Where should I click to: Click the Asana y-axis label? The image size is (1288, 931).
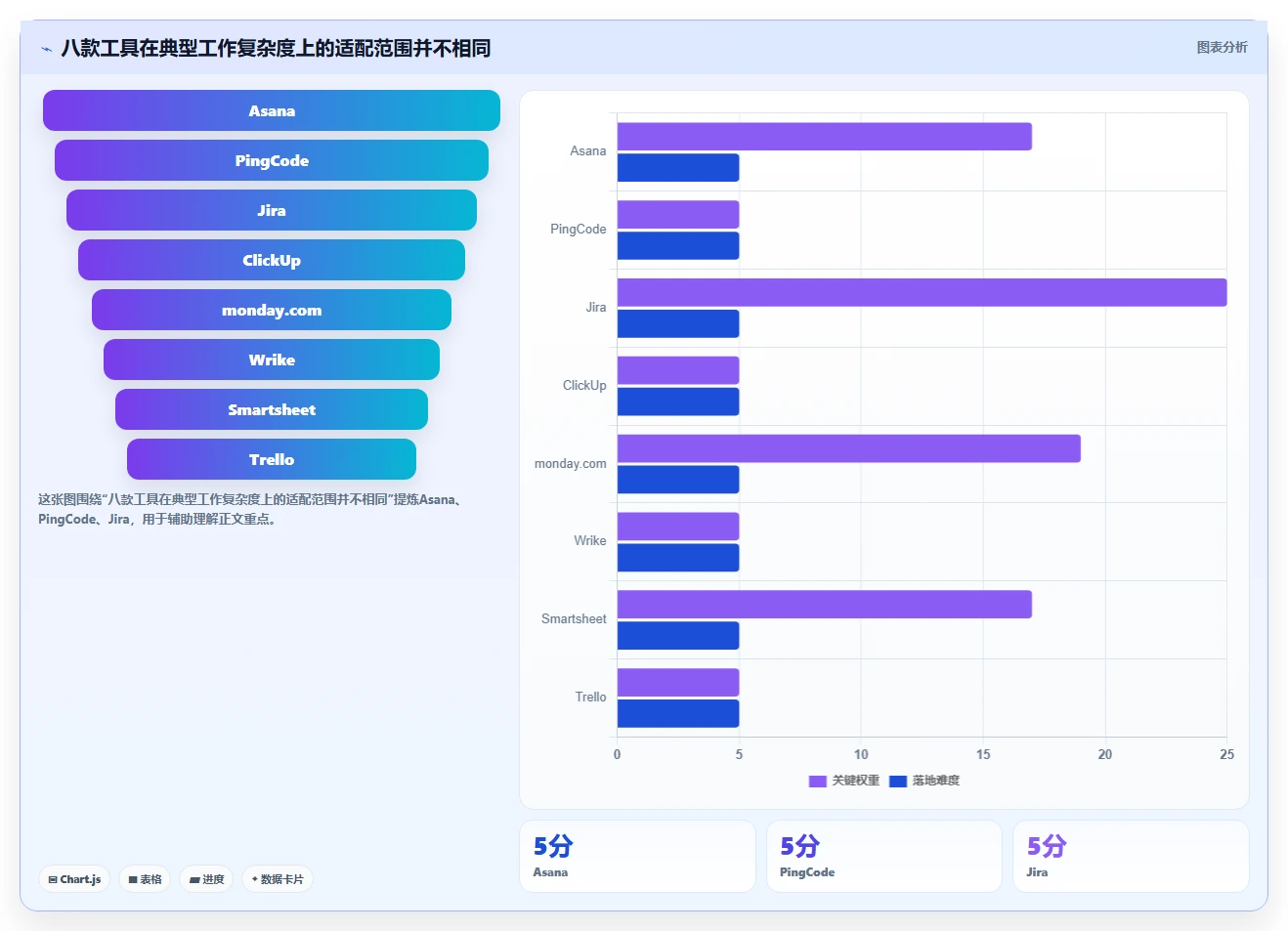click(588, 151)
